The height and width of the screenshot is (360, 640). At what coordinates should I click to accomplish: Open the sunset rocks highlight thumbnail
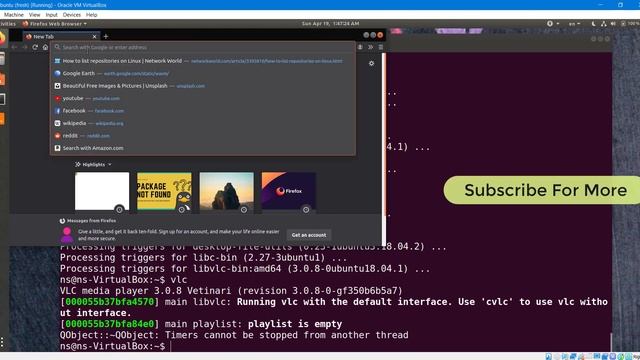tap(227, 191)
